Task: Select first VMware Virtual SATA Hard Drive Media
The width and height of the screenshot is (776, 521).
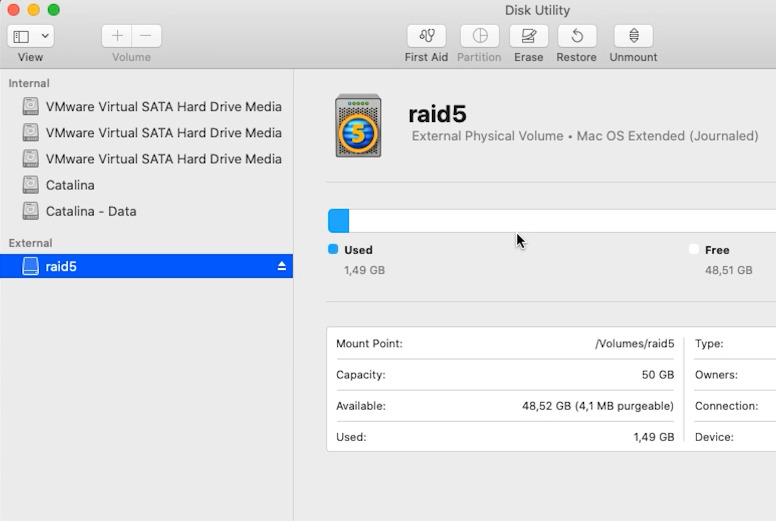Action: click(x=146, y=106)
